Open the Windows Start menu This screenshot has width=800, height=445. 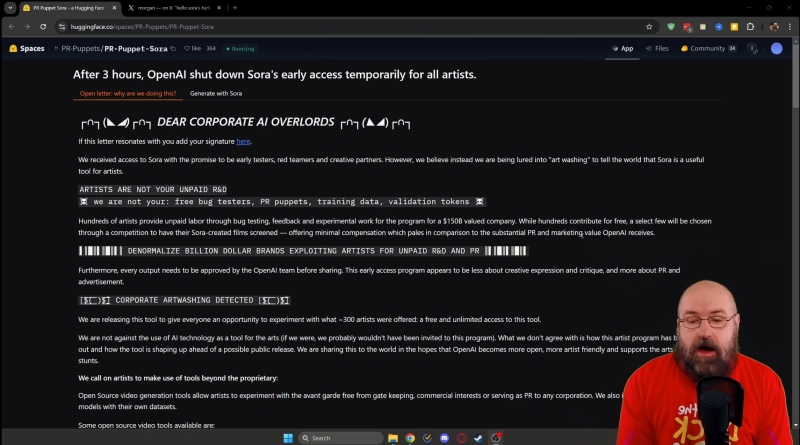coord(286,438)
